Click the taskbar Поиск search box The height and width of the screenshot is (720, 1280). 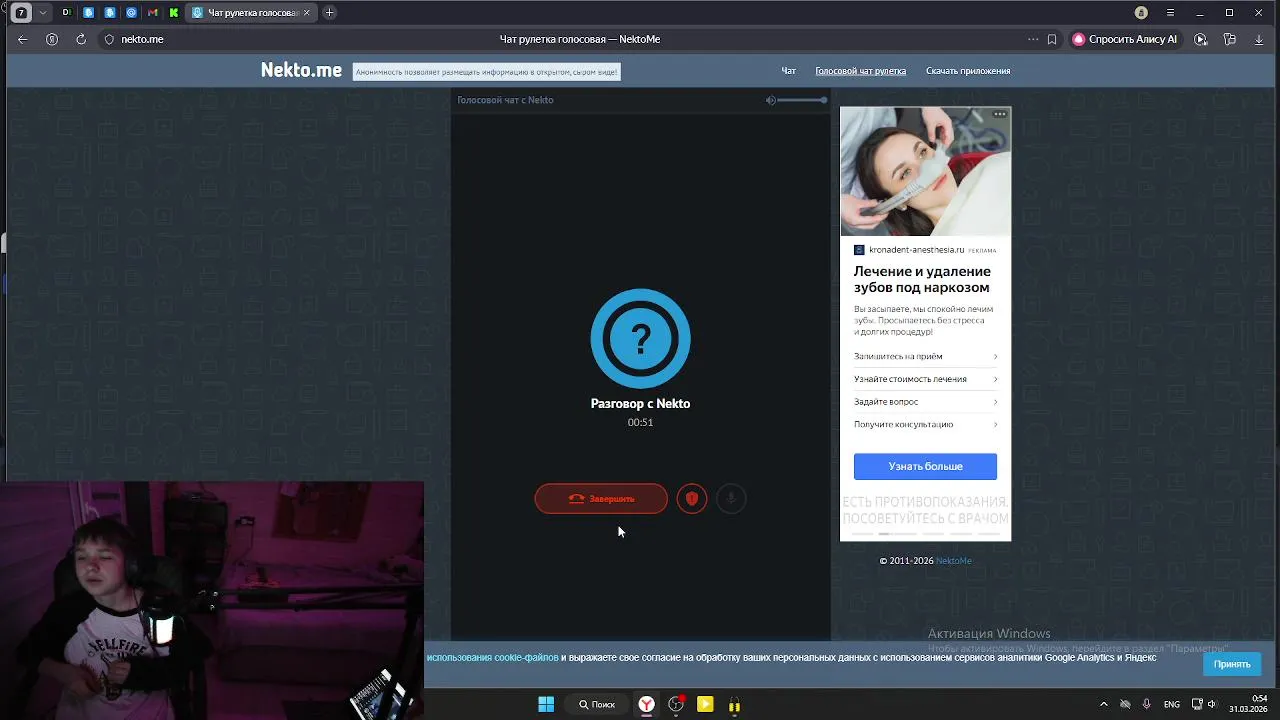click(597, 704)
